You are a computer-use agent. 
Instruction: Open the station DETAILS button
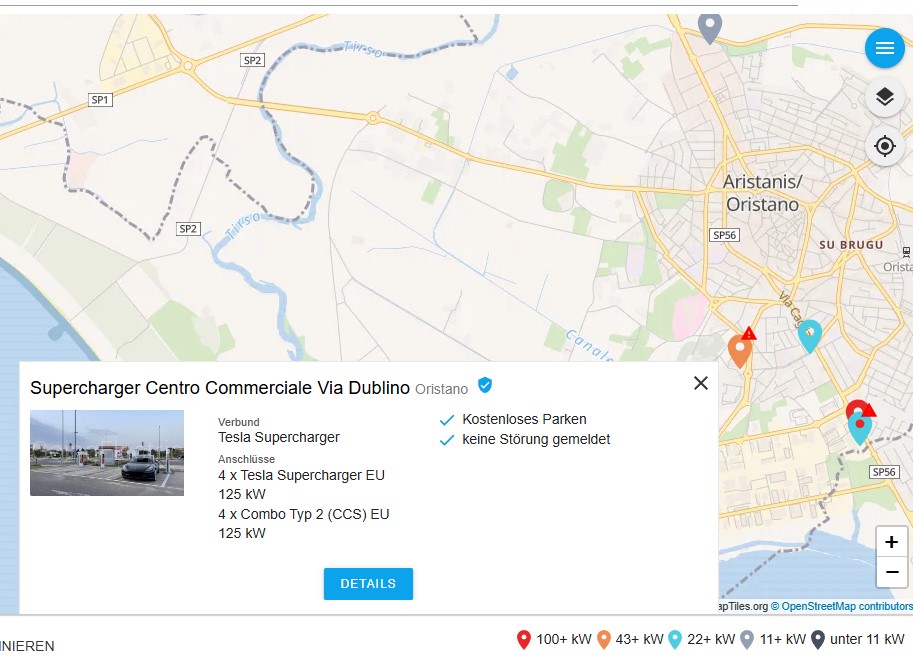(368, 584)
